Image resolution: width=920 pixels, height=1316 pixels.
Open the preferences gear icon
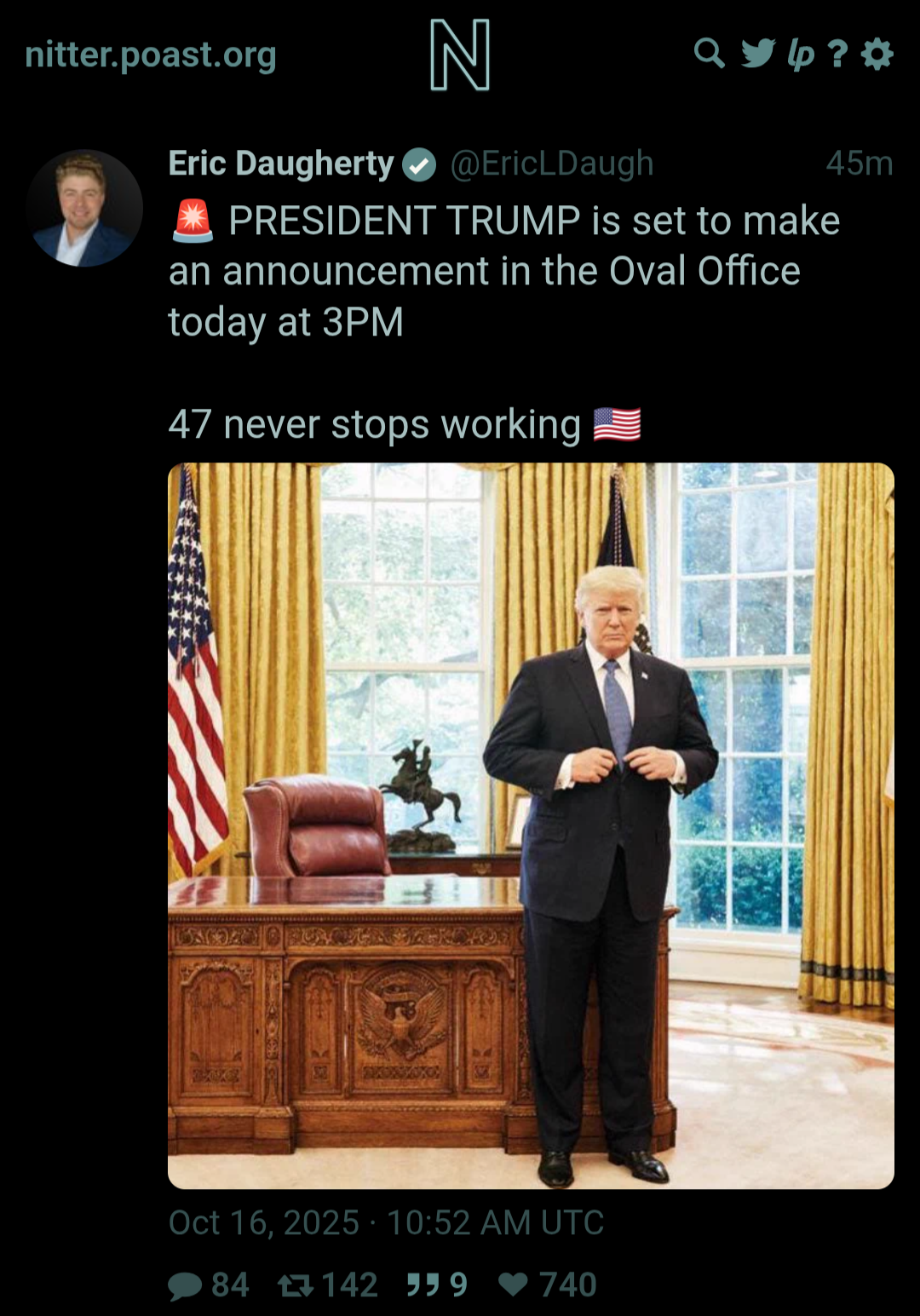877,54
